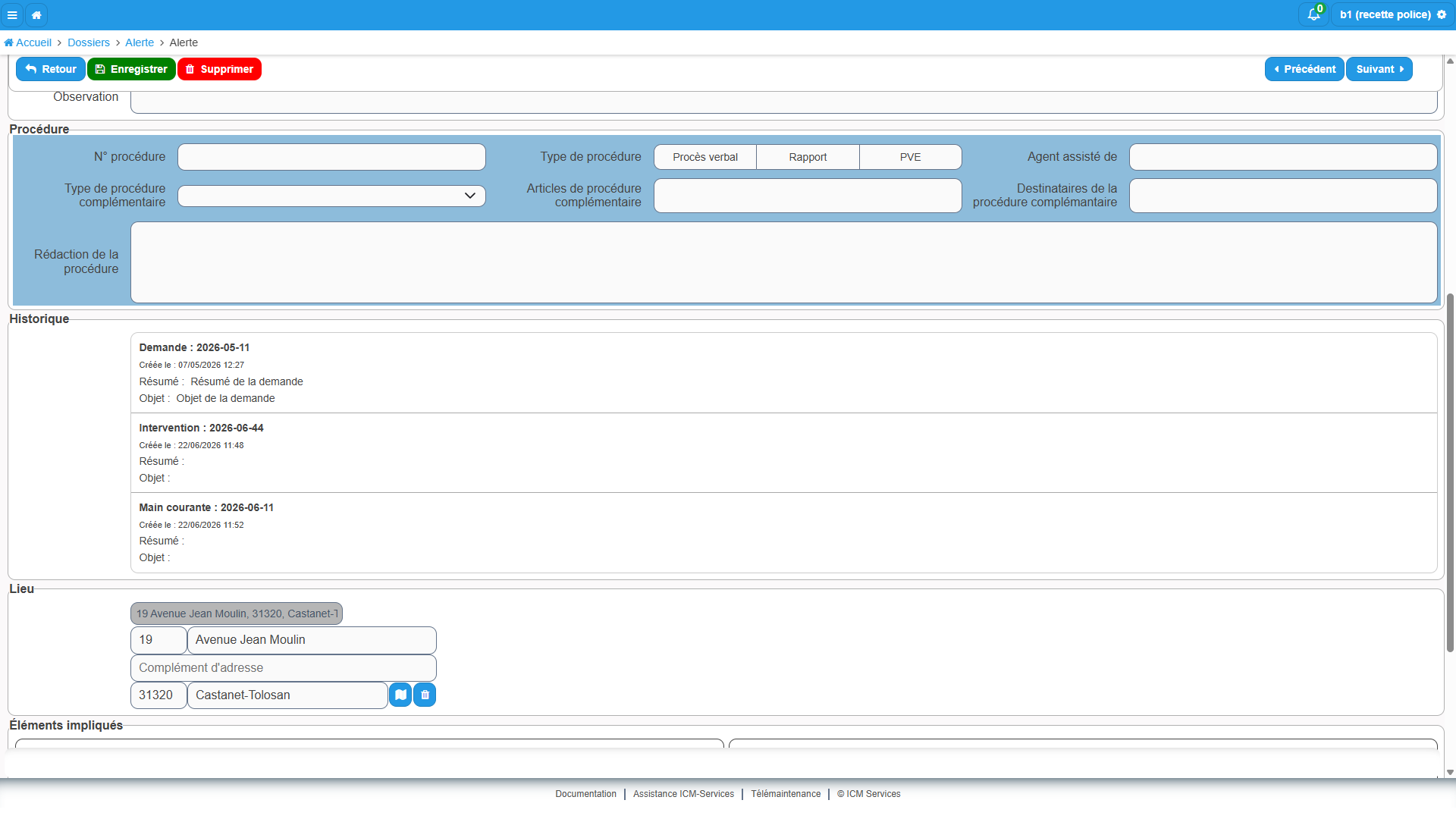Go to Précédent record
Screen dimensions: 1456x819
(1304, 69)
